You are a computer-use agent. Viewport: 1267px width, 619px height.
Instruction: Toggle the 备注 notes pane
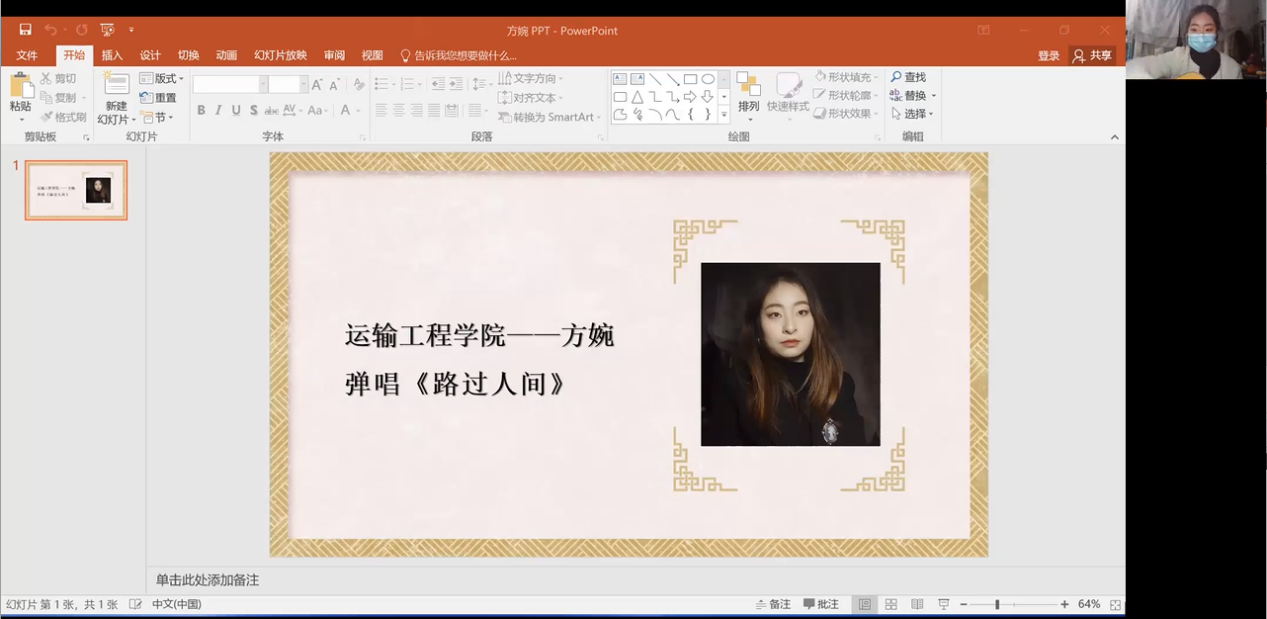773,604
